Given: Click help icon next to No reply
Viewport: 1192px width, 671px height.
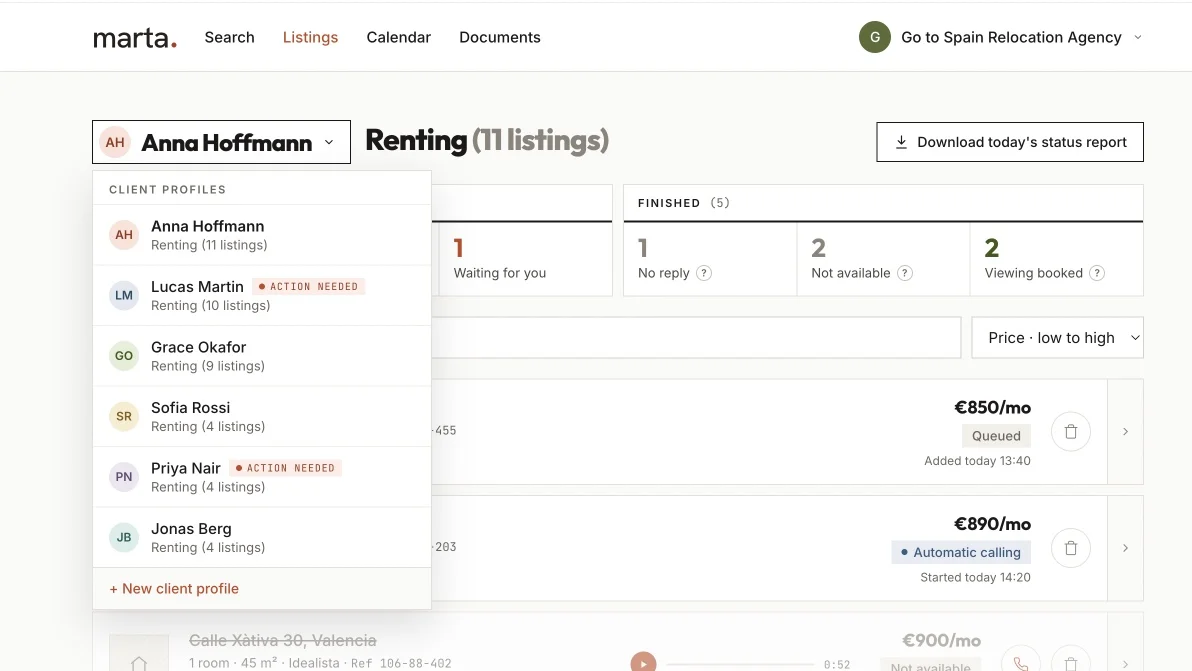Looking at the screenshot, I should click(x=704, y=273).
